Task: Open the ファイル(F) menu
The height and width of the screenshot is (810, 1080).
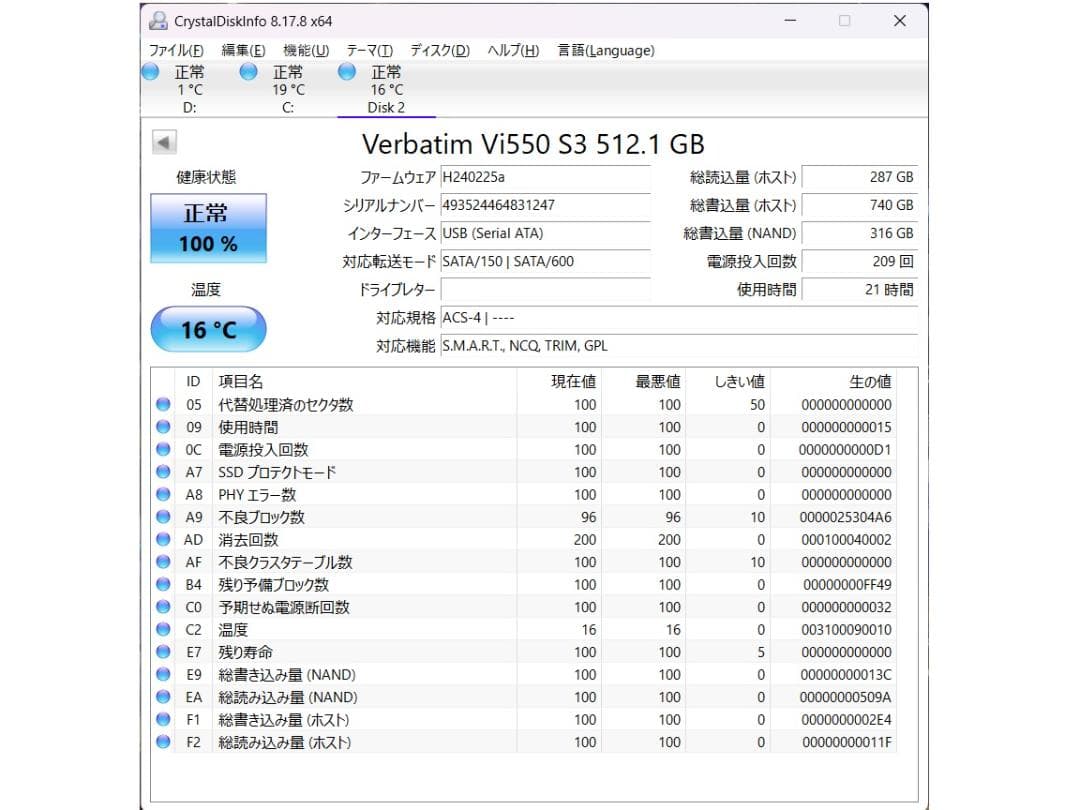Action: point(176,50)
